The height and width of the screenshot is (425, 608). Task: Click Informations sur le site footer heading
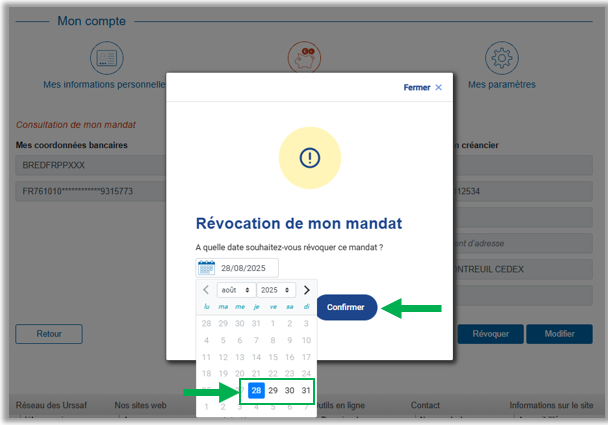coord(551,405)
